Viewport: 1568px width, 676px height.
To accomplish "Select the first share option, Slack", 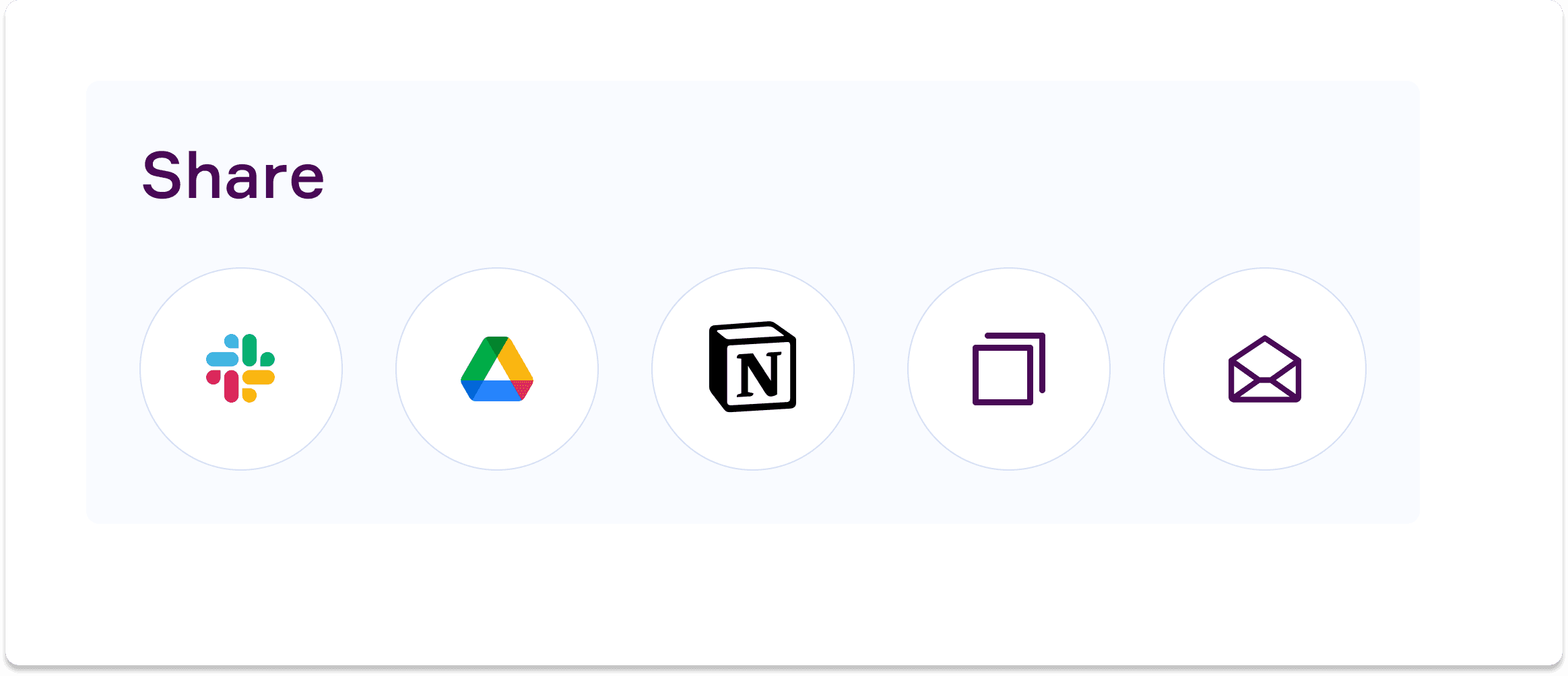I will coord(241,369).
